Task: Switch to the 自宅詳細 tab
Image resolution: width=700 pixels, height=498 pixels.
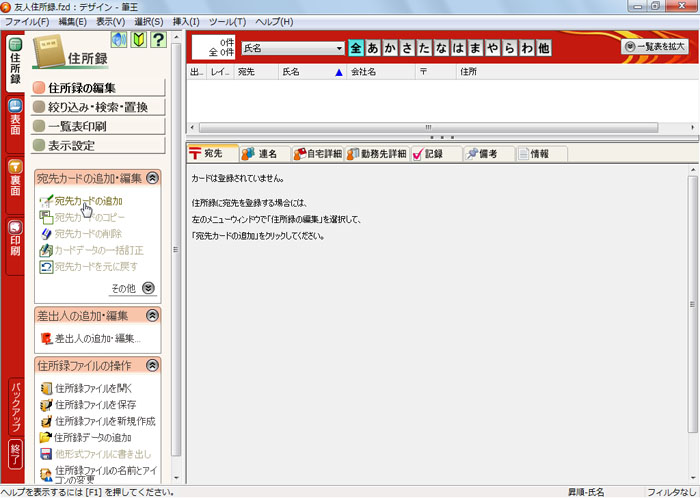Action: click(x=318, y=153)
